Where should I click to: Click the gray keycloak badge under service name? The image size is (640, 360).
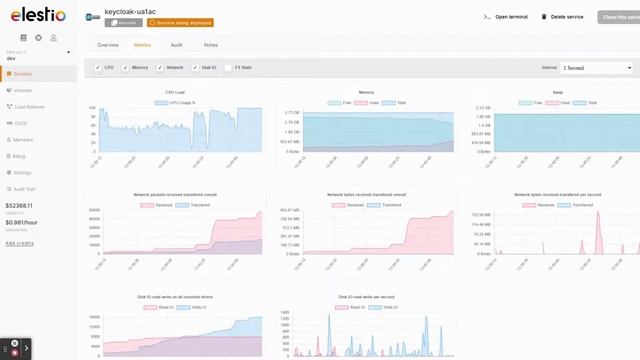[124, 23]
